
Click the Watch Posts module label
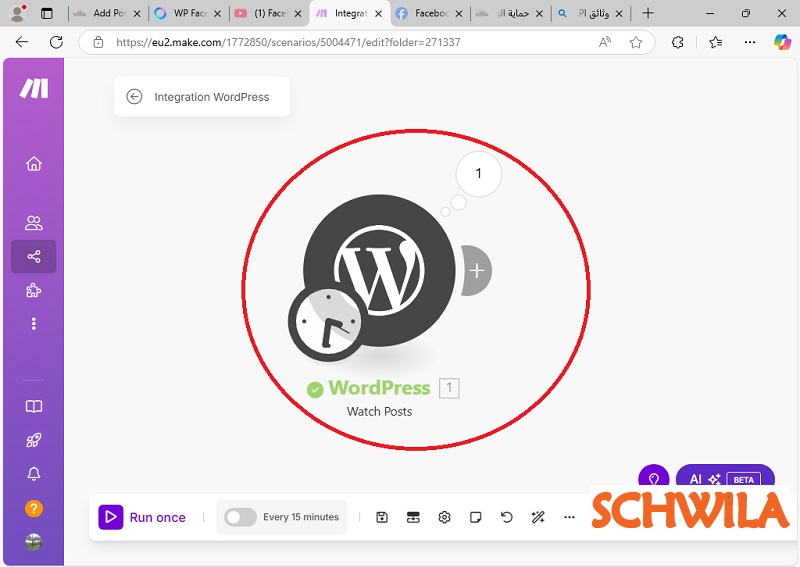[379, 411]
